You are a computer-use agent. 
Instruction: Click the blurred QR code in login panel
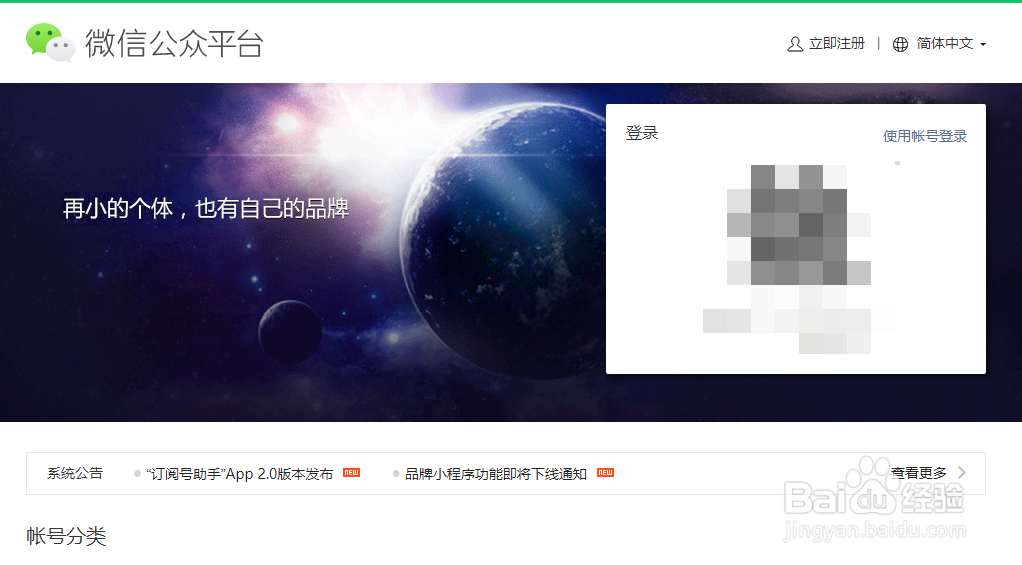(x=798, y=225)
